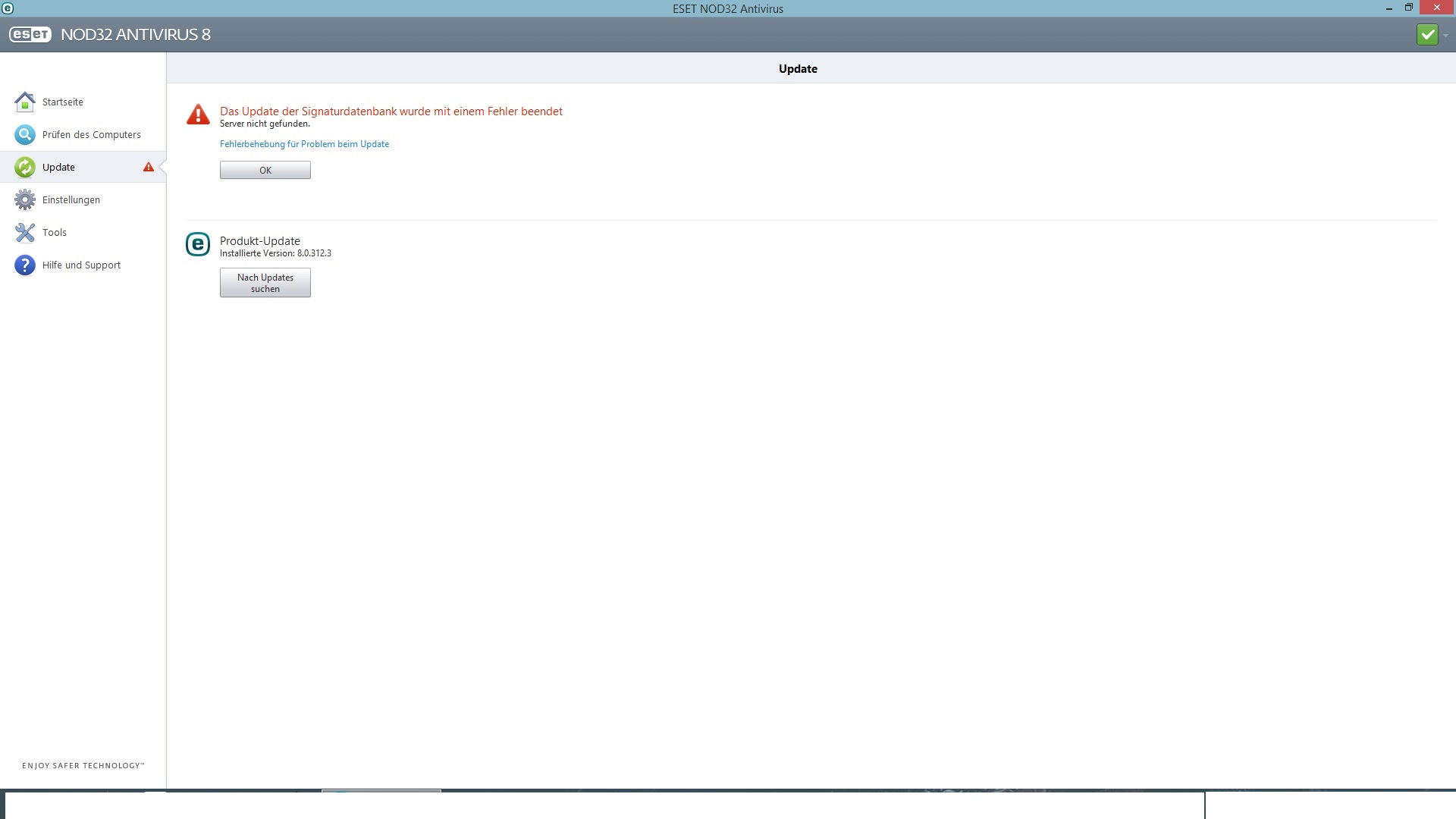Click the 'Nach Updates suchen' button
The image size is (1456, 819).
[265, 283]
